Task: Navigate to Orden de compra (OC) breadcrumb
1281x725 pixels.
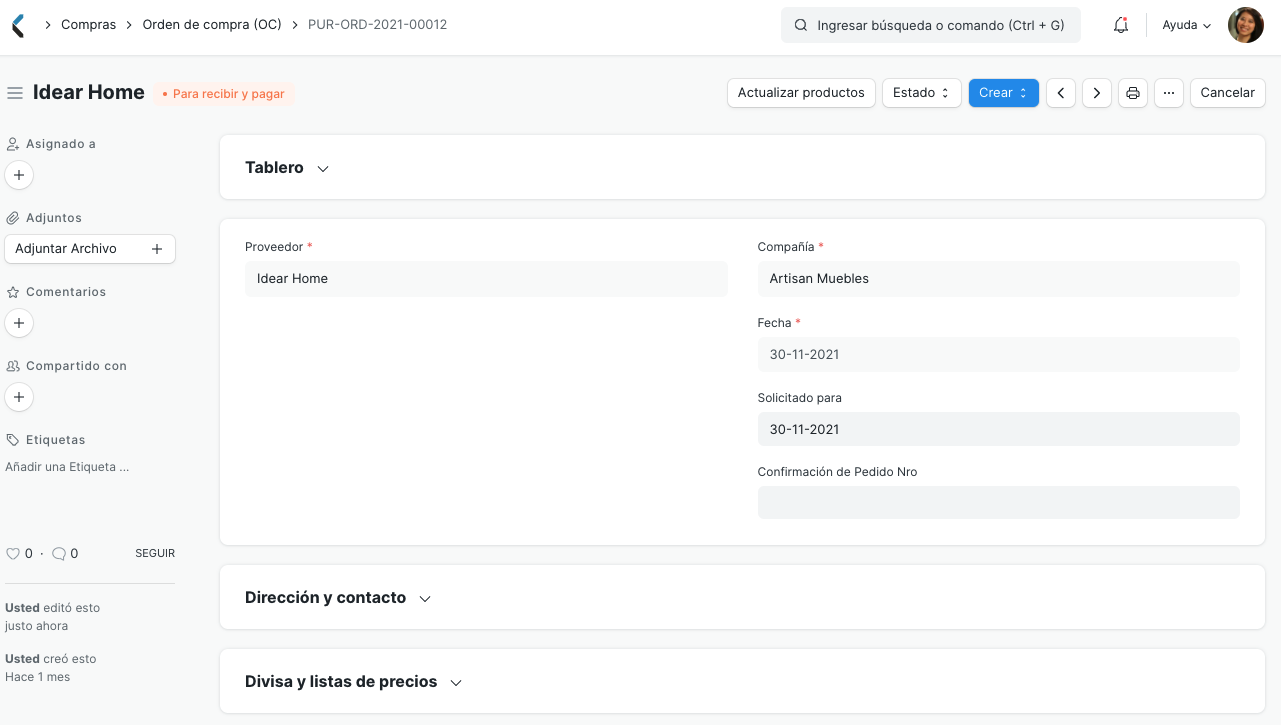Action: [x=212, y=24]
